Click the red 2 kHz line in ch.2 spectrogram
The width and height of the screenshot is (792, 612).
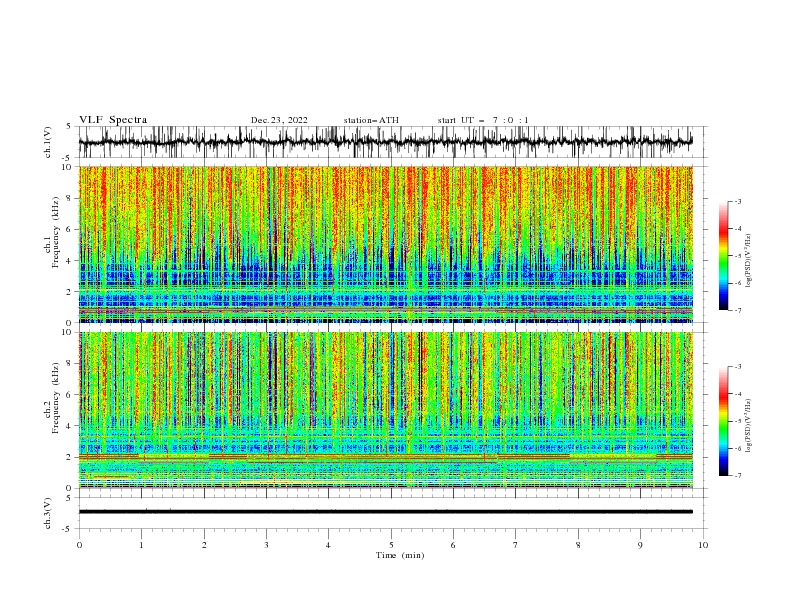(385, 457)
